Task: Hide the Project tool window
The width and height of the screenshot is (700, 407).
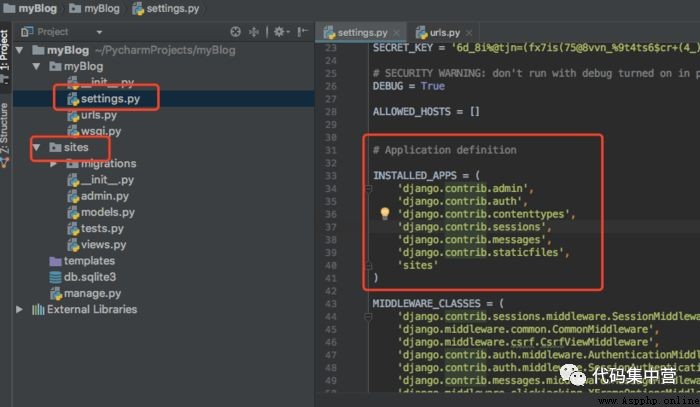Action: (303, 32)
